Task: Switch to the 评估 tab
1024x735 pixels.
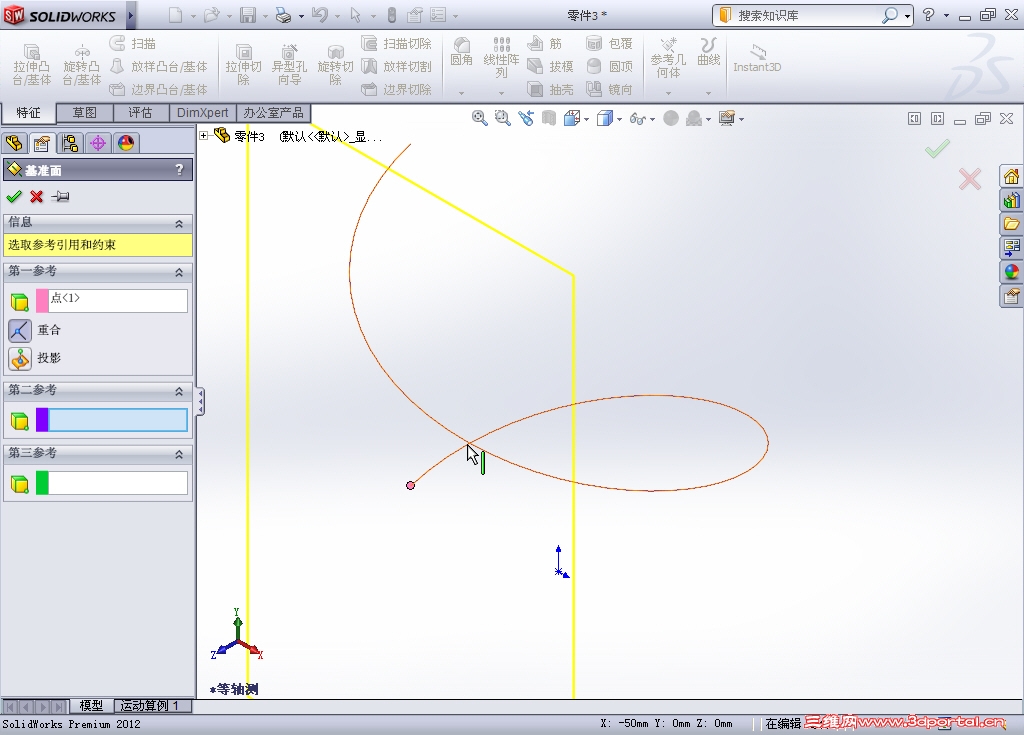Action: coord(140,113)
